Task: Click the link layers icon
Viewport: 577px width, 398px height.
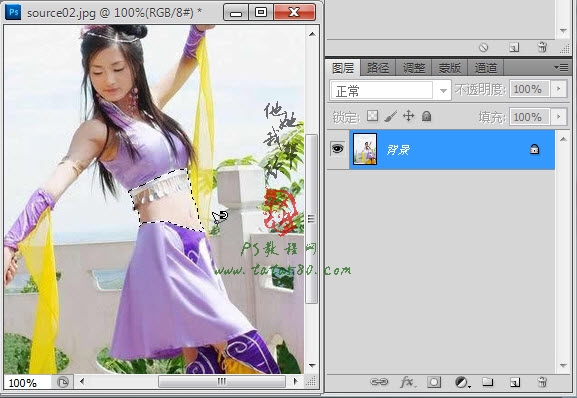Action: [379, 382]
